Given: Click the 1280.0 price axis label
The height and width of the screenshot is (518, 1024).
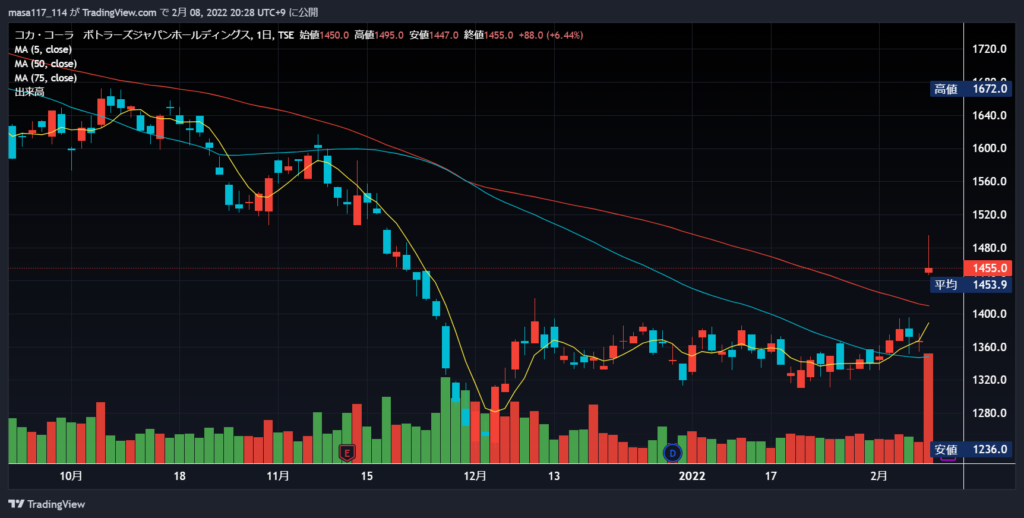Looking at the screenshot, I should click(989, 413).
